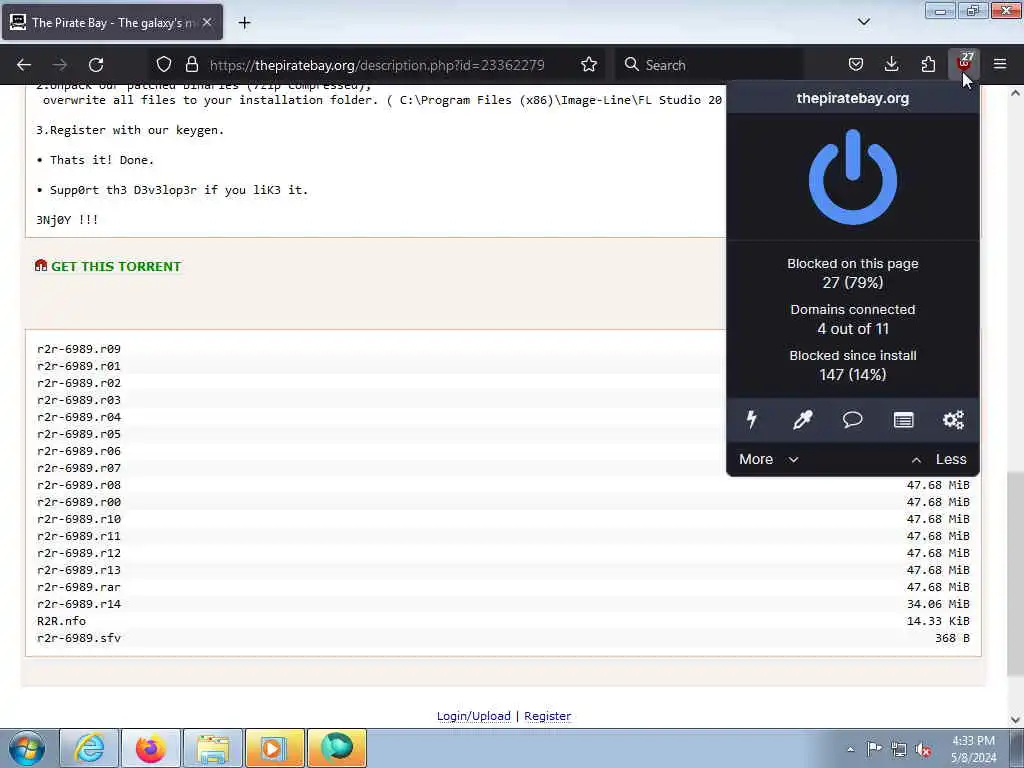The width and height of the screenshot is (1024, 768).
Task: Click the 14.33 KiB size value
Action: pos(938,620)
